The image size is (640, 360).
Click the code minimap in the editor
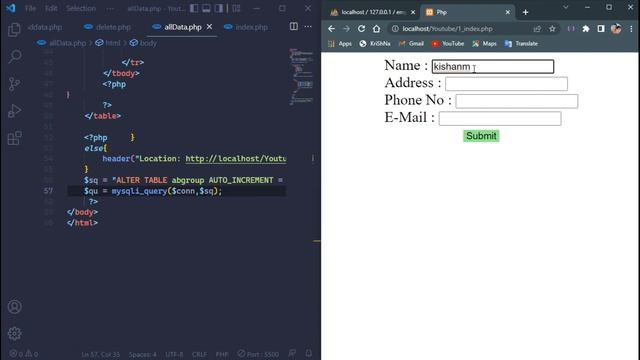pyautogui.click(x=301, y=77)
